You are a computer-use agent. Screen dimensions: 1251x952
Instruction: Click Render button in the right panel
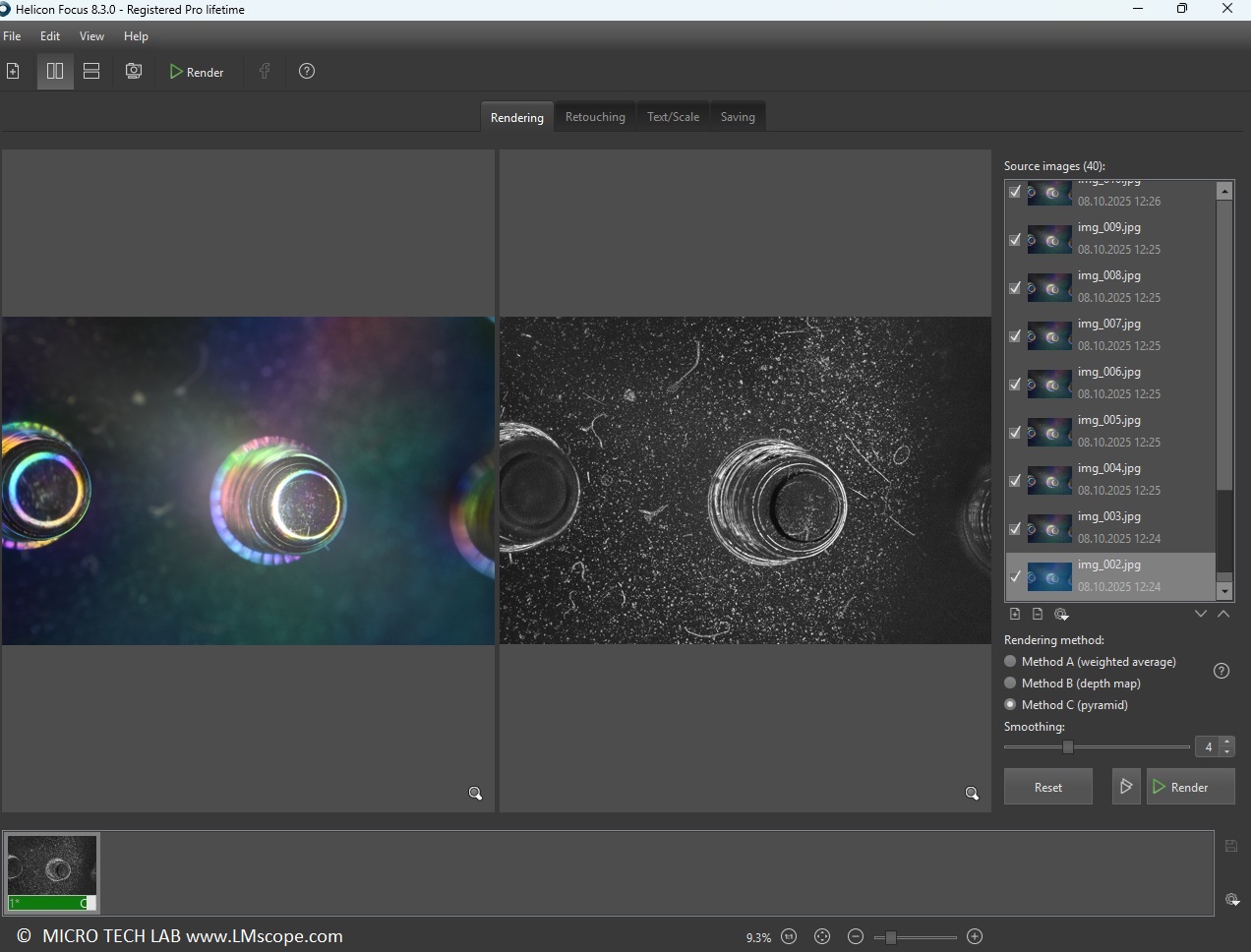[x=1190, y=787]
